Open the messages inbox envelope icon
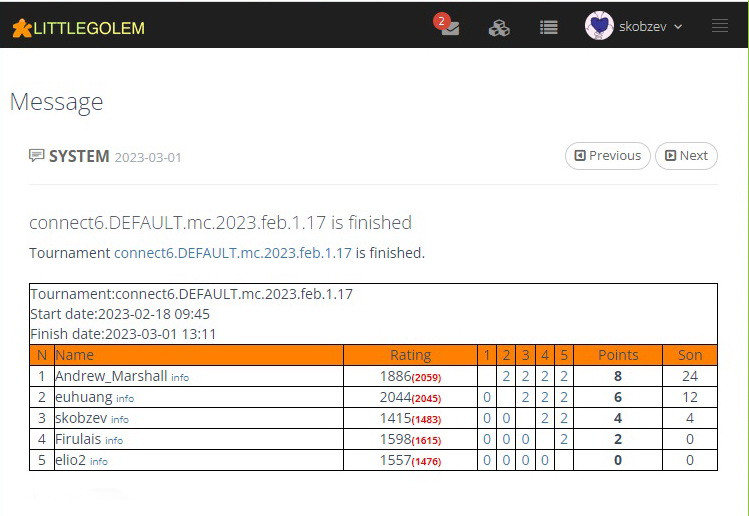The height and width of the screenshot is (516, 749). (x=450, y=29)
